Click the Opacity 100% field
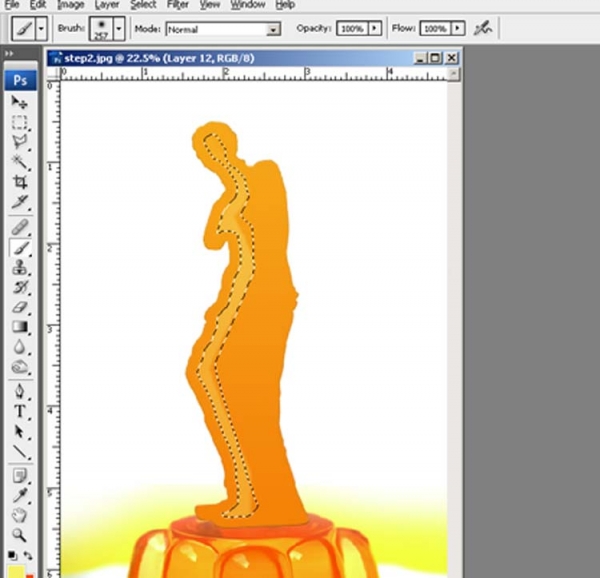Image resolution: width=600 pixels, height=578 pixels. click(352, 28)
